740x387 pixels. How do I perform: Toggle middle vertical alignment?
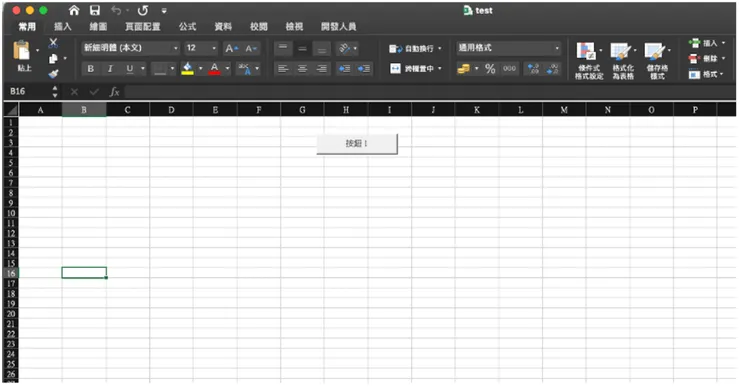point(302,48)
